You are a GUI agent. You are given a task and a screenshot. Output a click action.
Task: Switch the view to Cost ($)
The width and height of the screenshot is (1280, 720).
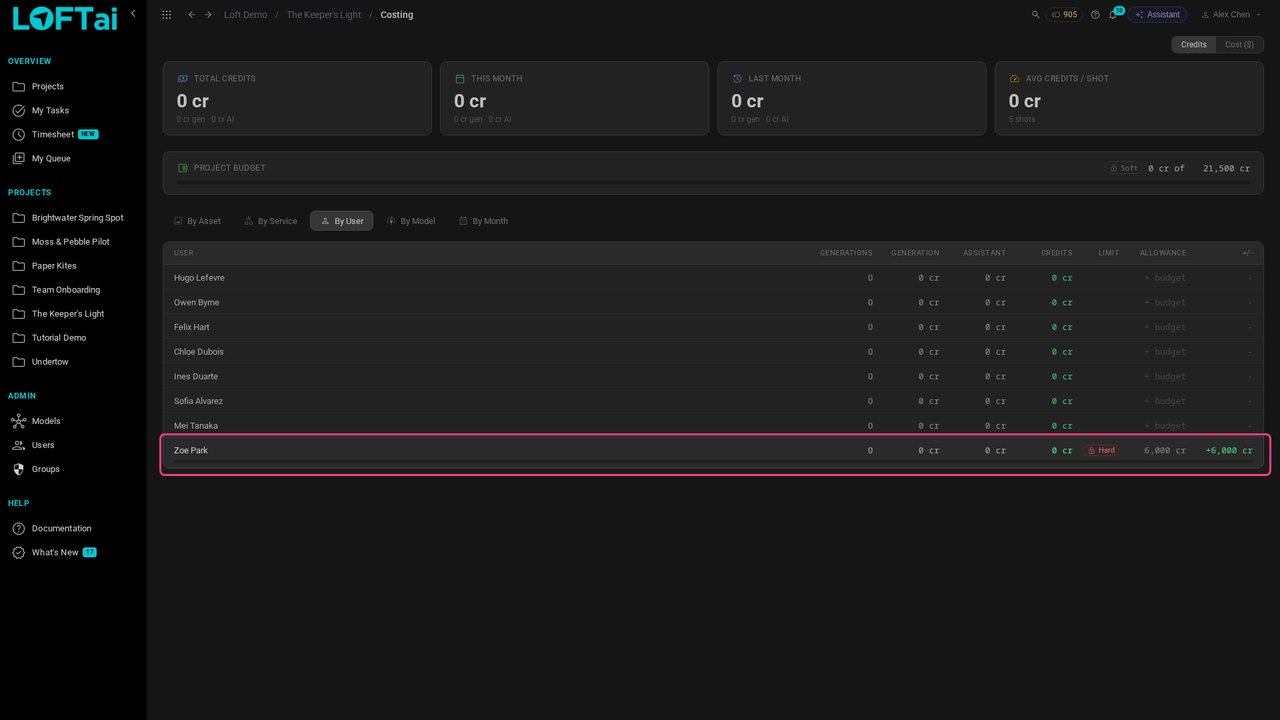tap(1240, 45)
